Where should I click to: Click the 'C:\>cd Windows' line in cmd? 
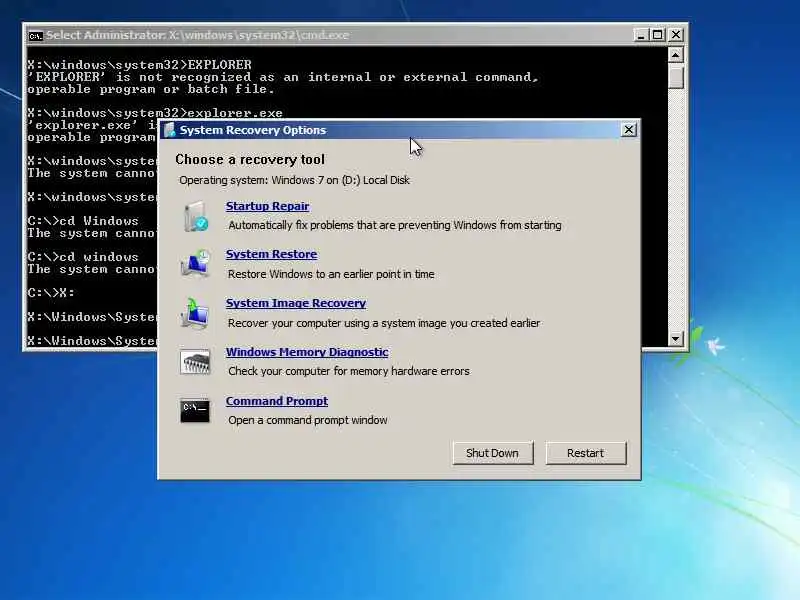click(83, 221)
